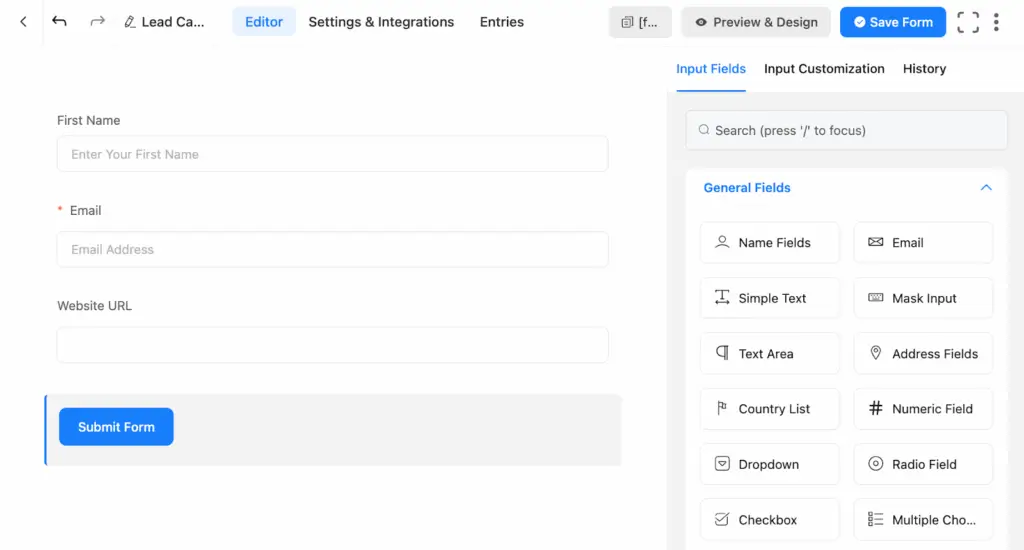The height and width of the screenshot is (550, 1024).
Task: Add a Checkbox field
Action: point(770,520)
